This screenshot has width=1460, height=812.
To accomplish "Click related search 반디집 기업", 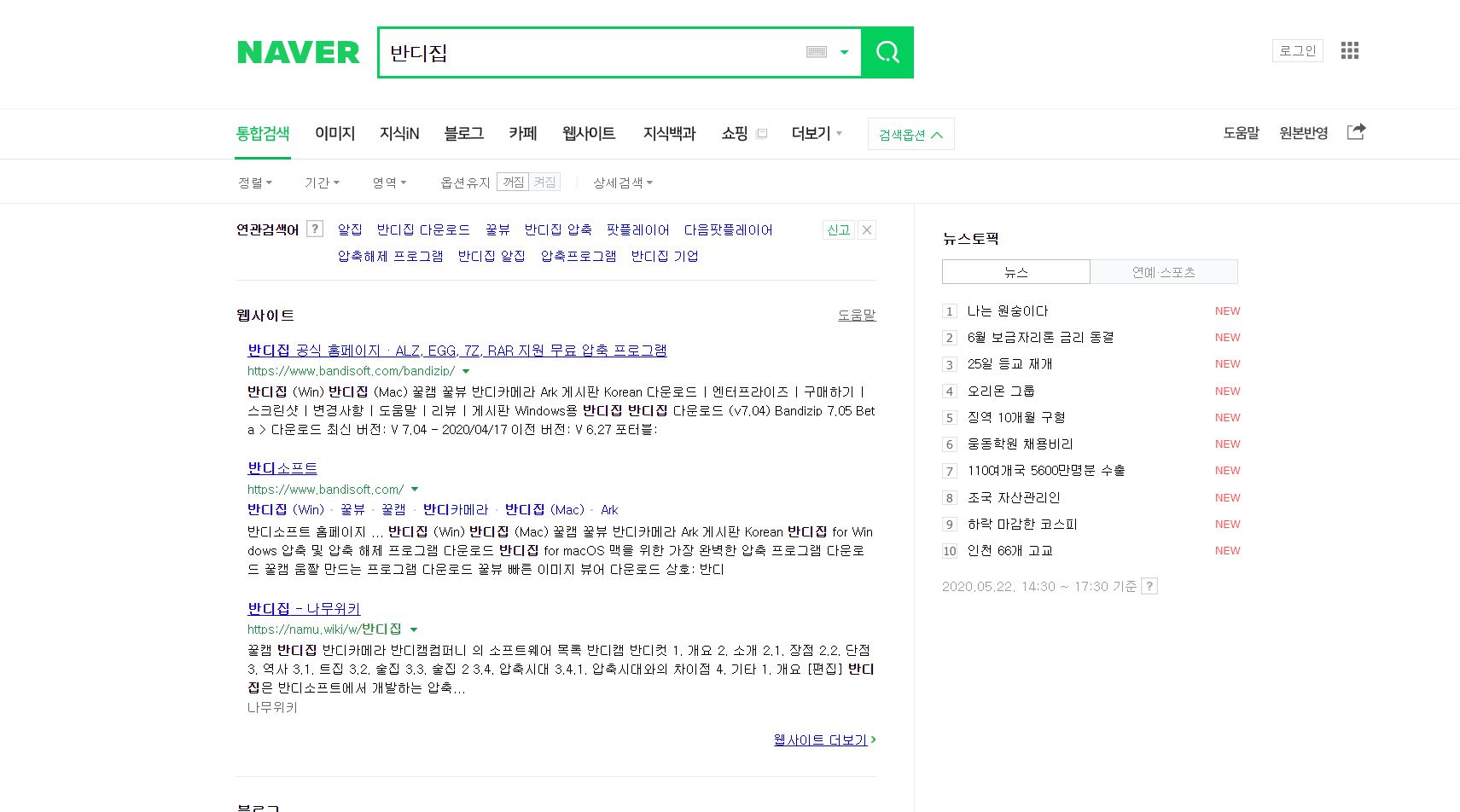I will pyautogui.click(x=664, y=256).
